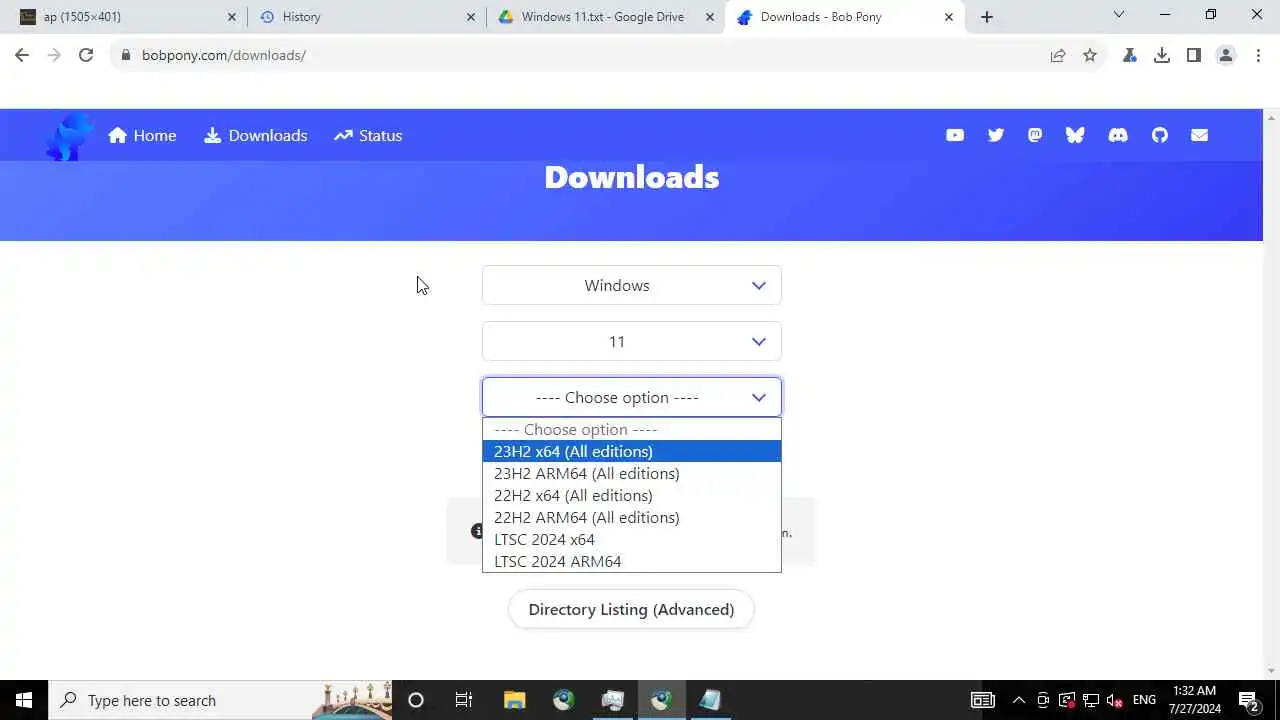Select 23H2 ARM64 (All editions)

pyautogui.click(x=631, y=473)
